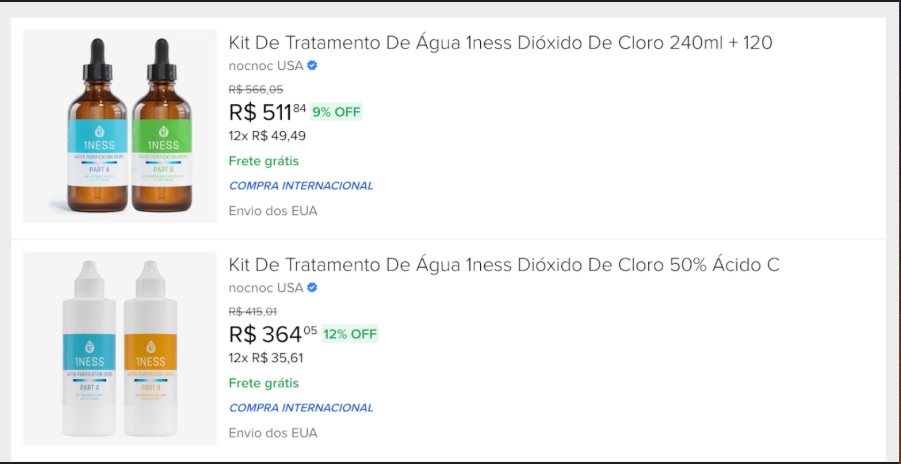Click second listing's nocnoc USA seller name
Viewport: 901px width, 464px height.
[265, 288]
